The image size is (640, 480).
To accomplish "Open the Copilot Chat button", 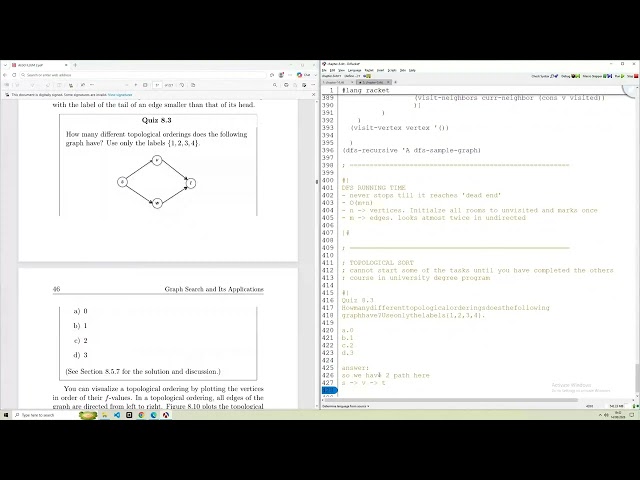I will [x=304, y=75].
